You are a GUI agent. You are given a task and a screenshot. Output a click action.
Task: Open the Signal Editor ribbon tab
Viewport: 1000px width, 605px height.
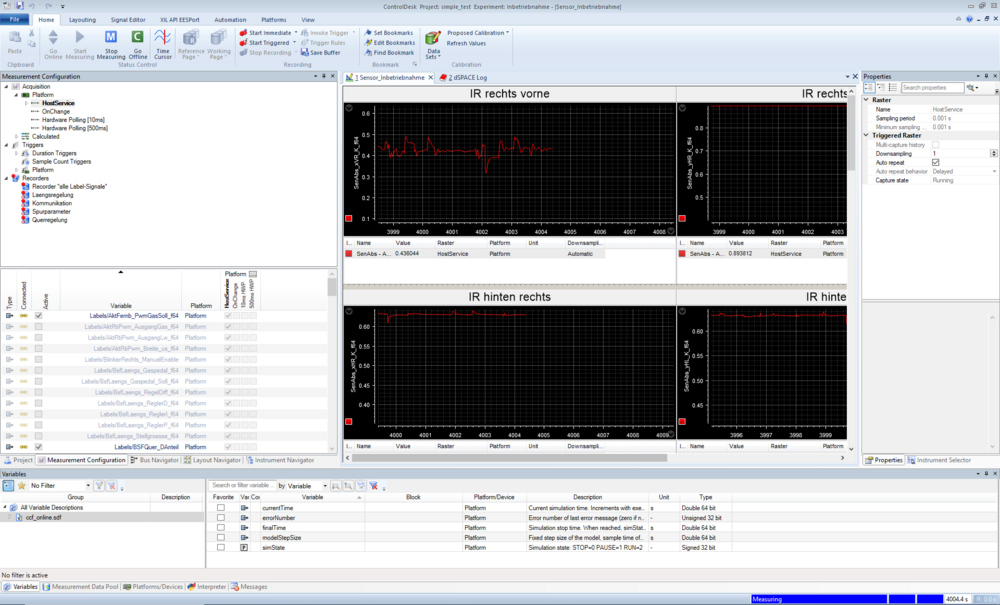pyautogui.click(x=126, y=19)
